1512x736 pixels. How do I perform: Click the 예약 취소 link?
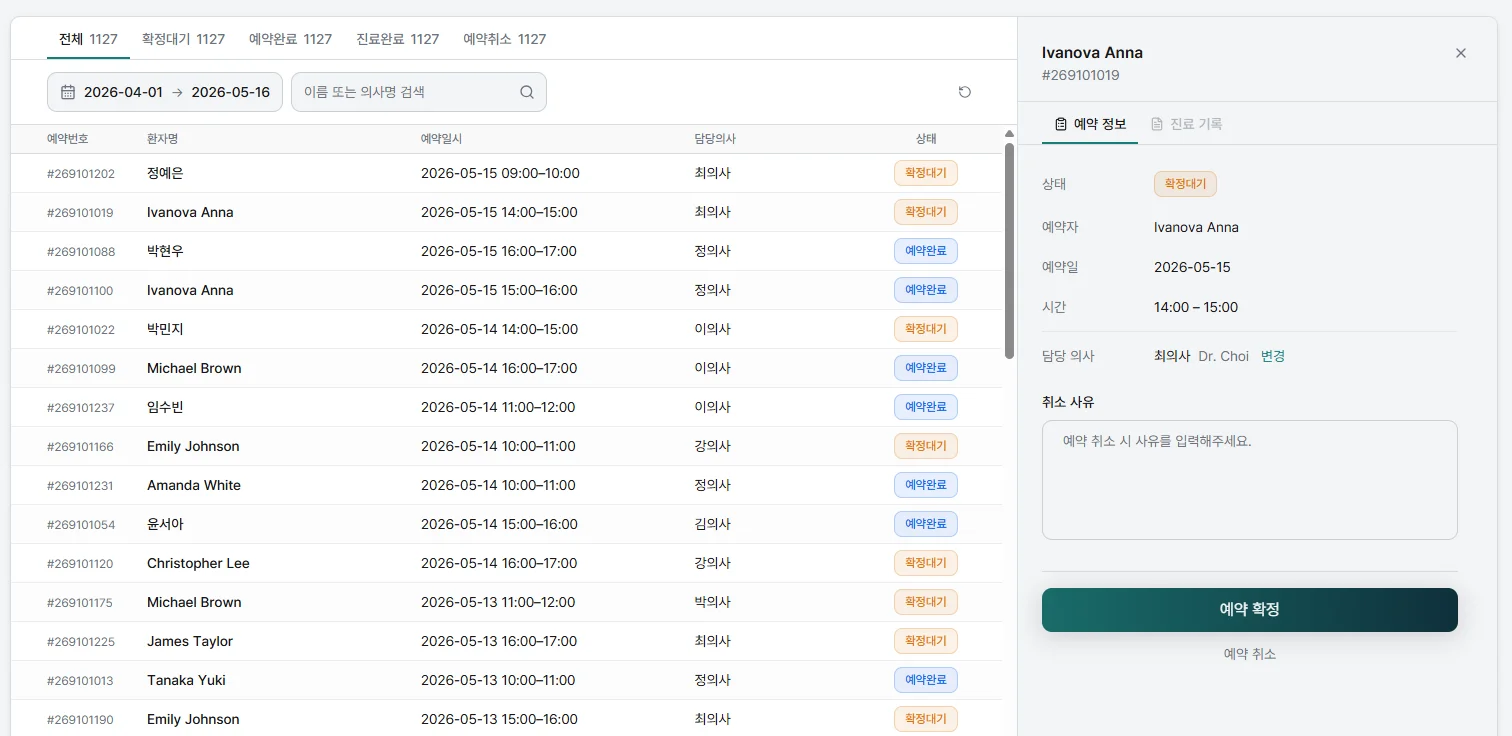click(1250, 654)
